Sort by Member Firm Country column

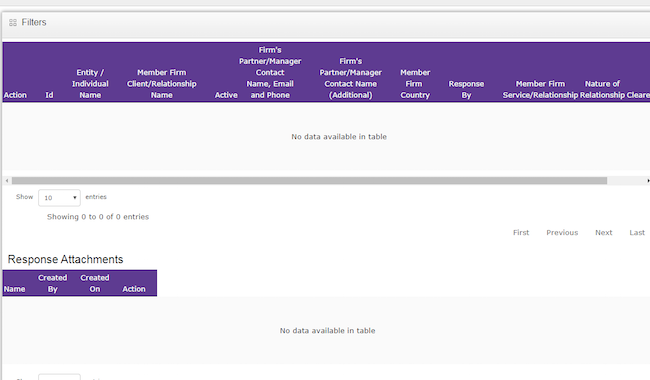pos(415,84)
